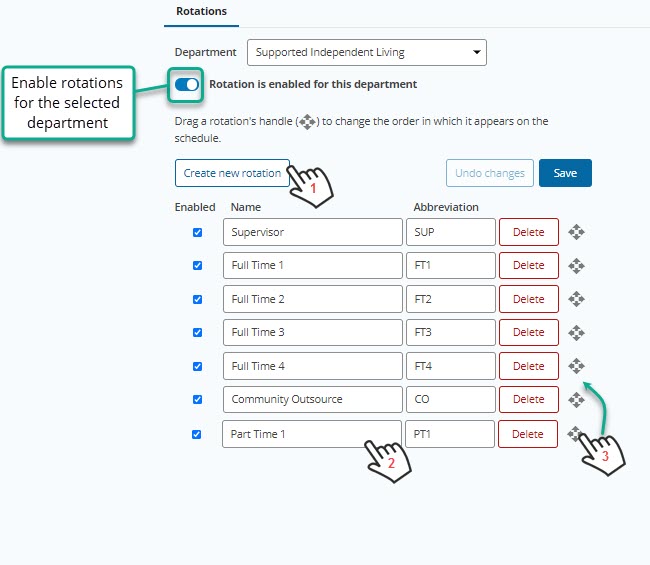Delete the Part Time 1 rotation

click(528, 434)
